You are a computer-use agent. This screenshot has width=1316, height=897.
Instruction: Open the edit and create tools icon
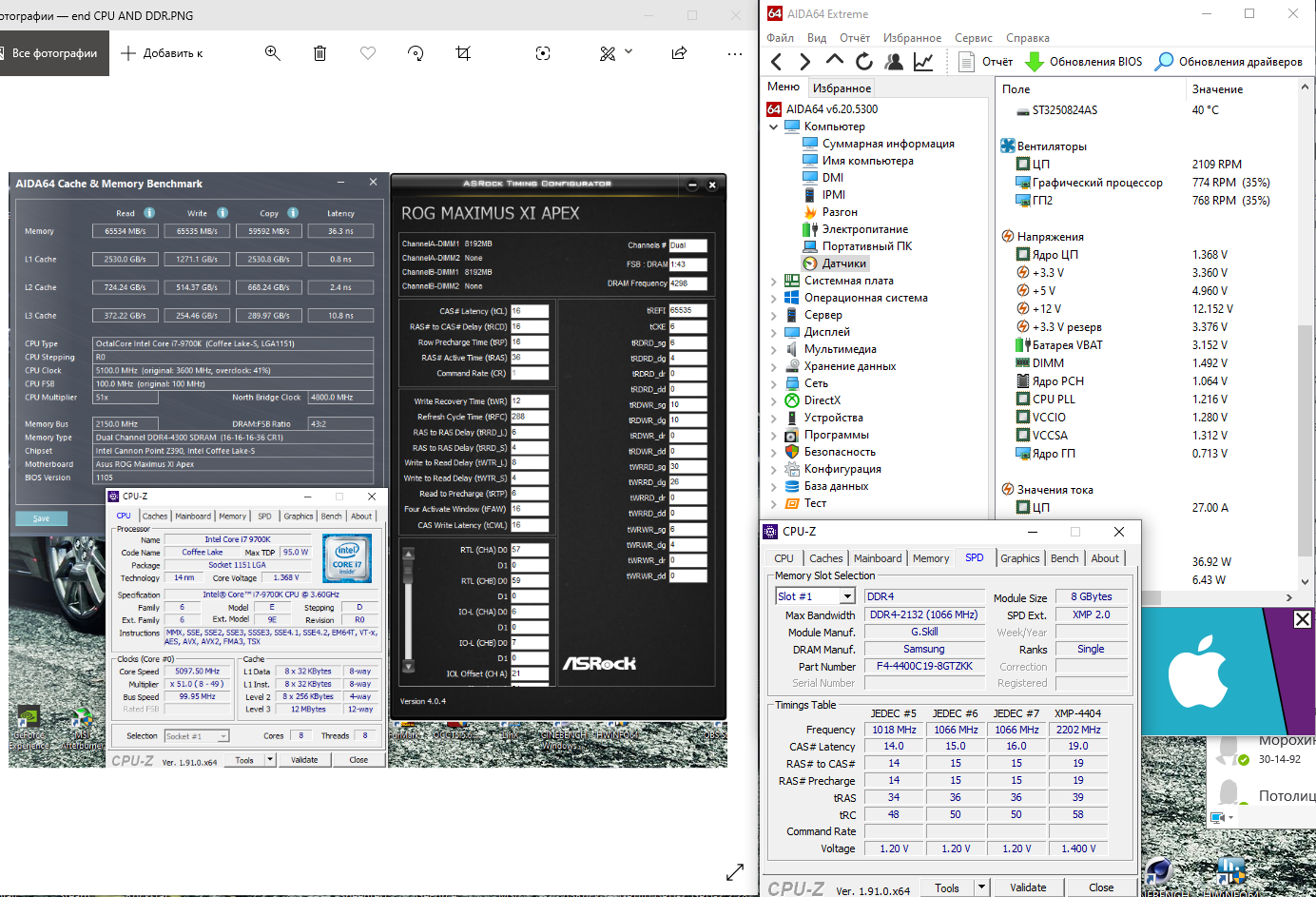[608, 53]
